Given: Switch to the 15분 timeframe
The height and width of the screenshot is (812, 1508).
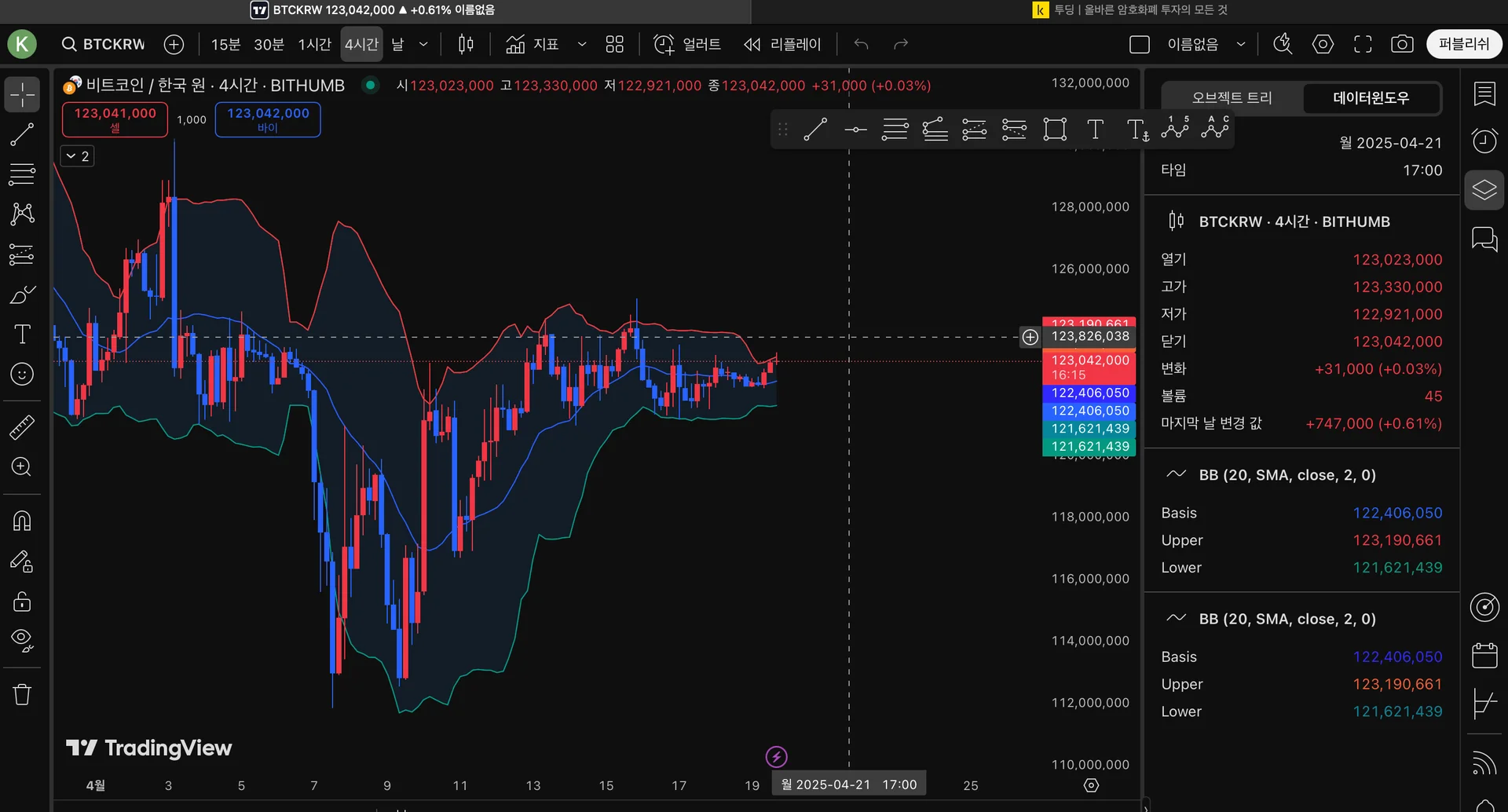Looking at the screenshot, I should pyautogui.click(x=225, y=44).
